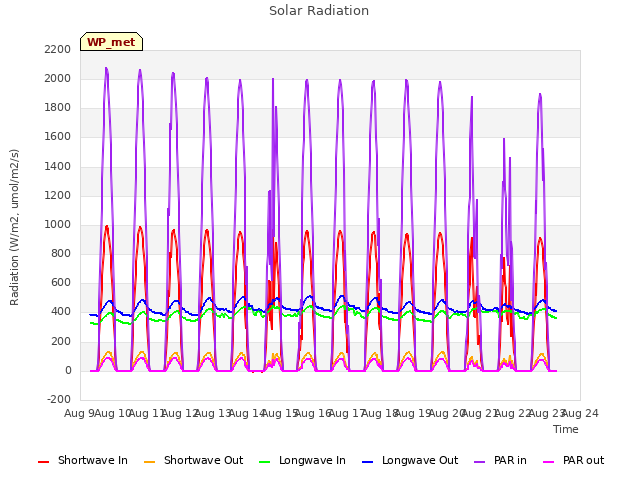Click the 1000 y-axis tick label
Image resolution: width=640 pixels, height=480 pixels.
58,224
